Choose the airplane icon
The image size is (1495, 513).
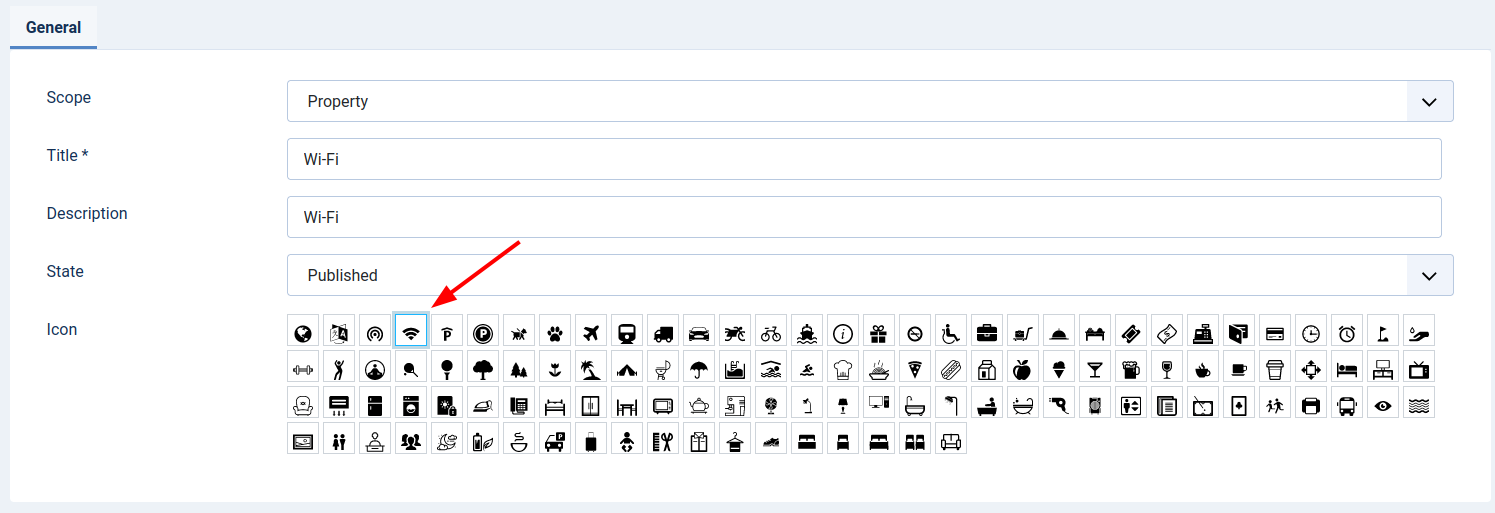pos(591,332)
